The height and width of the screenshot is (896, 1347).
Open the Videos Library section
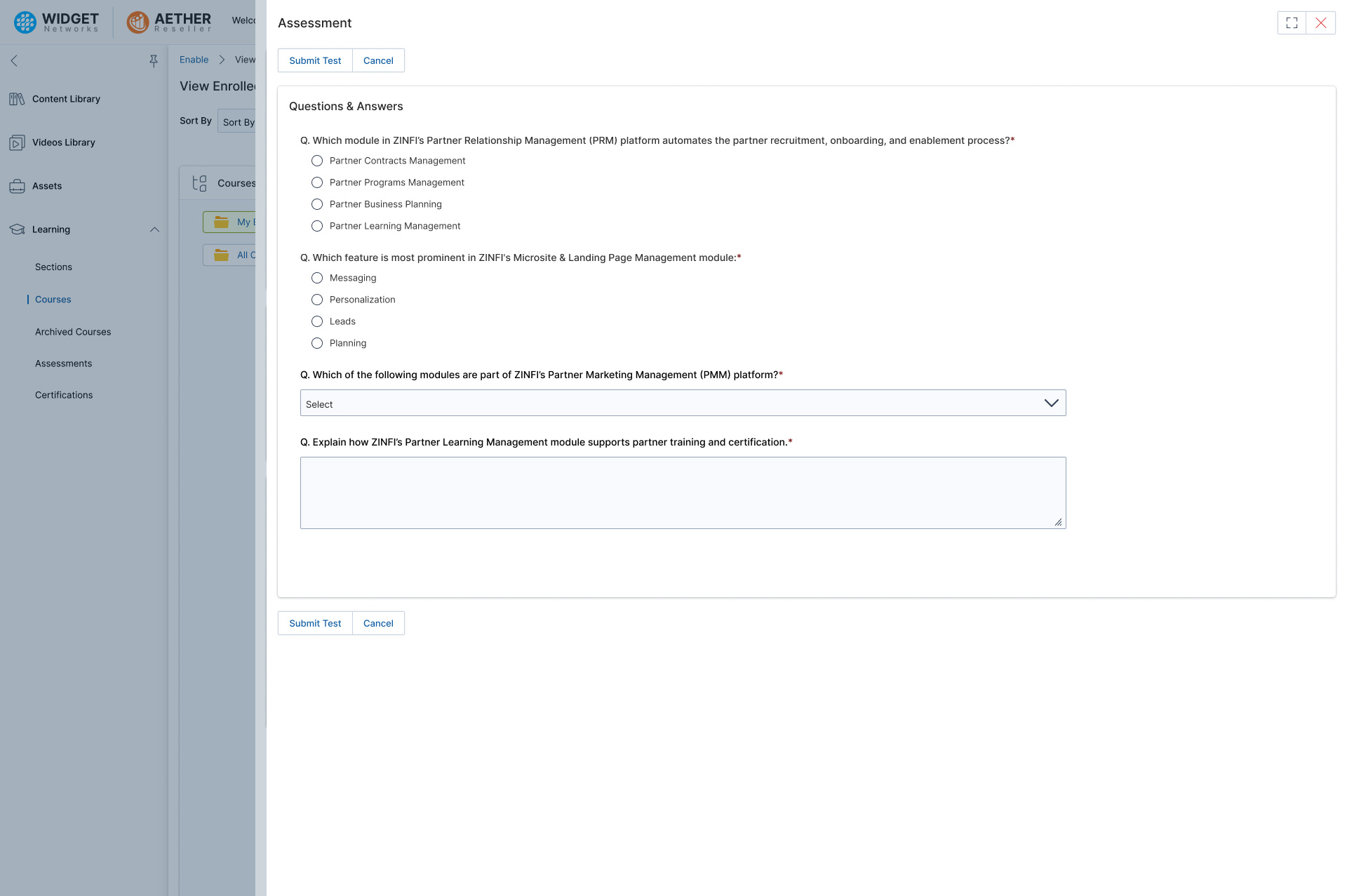point(64,142)
